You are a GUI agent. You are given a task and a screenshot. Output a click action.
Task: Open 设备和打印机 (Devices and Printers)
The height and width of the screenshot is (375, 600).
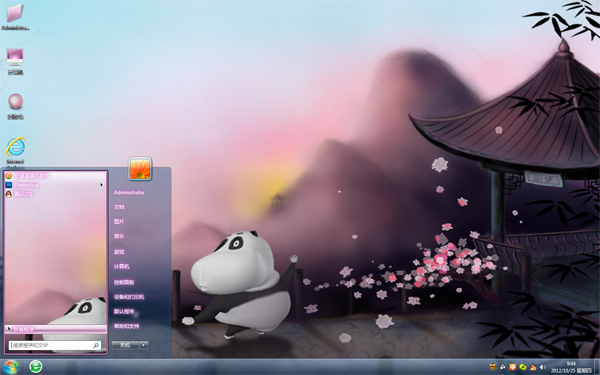tap(129, 297)
